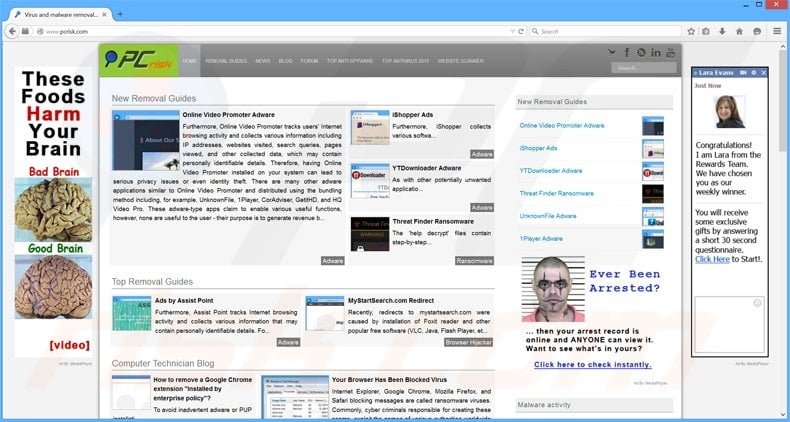The height and width of the screenshot is (422, 790).
Task: Open the chat bubble toolbar icon
Action: click(x=757, y=31)
